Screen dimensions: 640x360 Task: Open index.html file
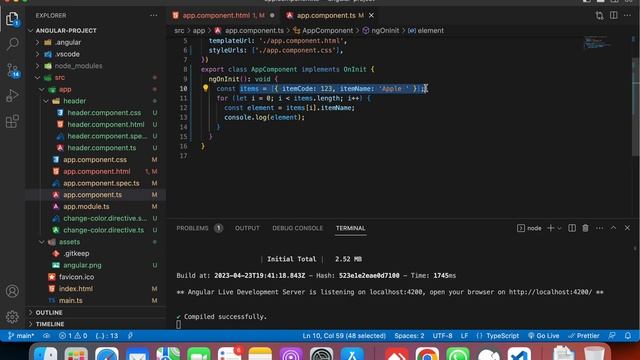tap(96, 289)
